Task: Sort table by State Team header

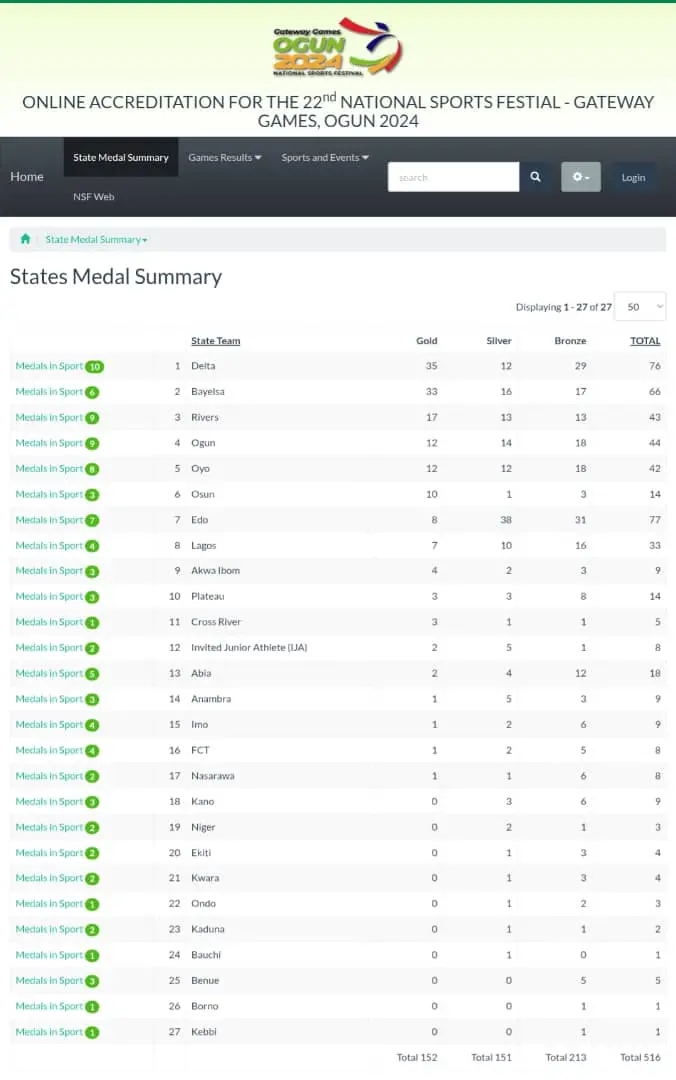Action: pos(215,341)
